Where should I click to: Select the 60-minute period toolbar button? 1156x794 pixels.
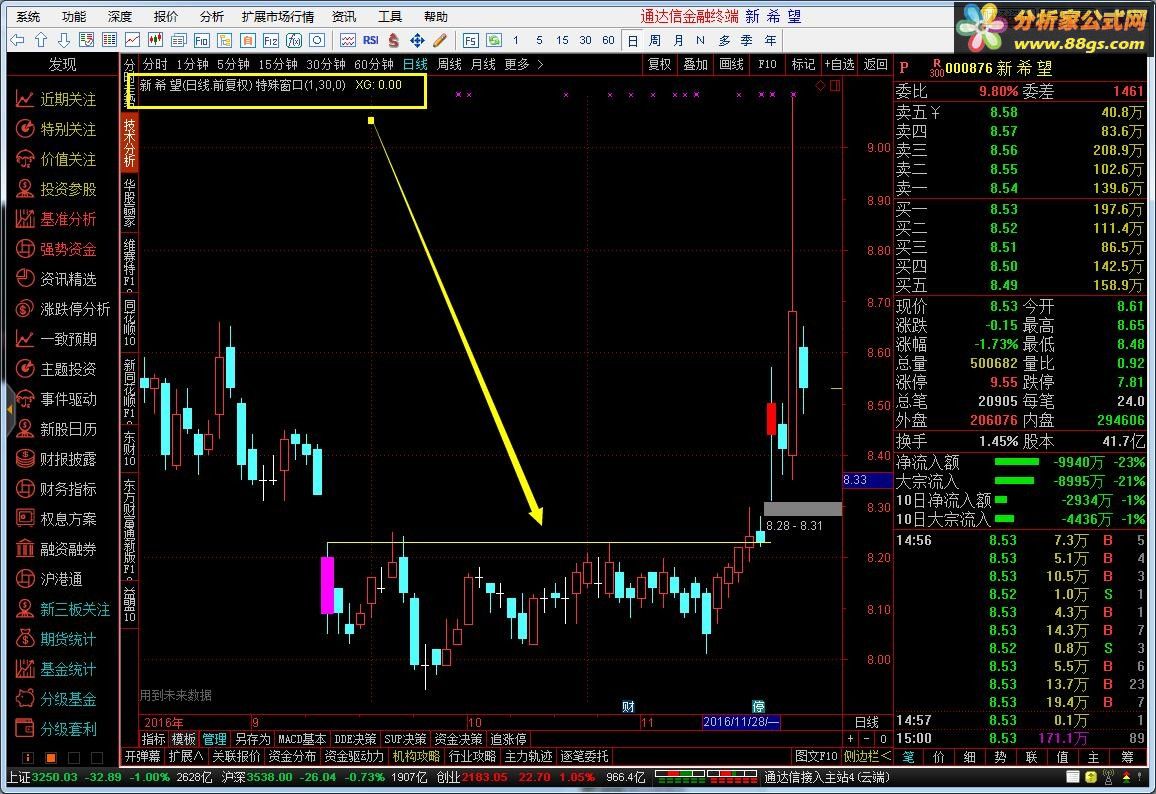pyautogui.click(x=608, y=40)
